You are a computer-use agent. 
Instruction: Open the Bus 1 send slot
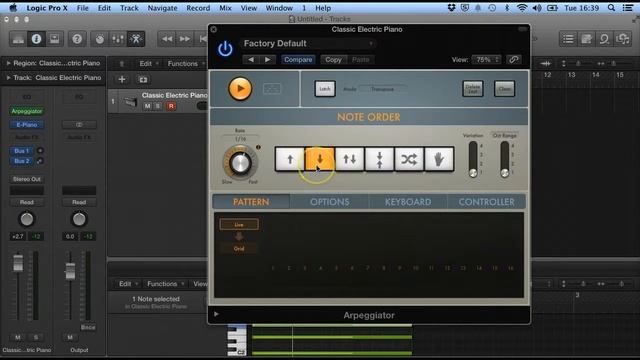coord(21,151)
